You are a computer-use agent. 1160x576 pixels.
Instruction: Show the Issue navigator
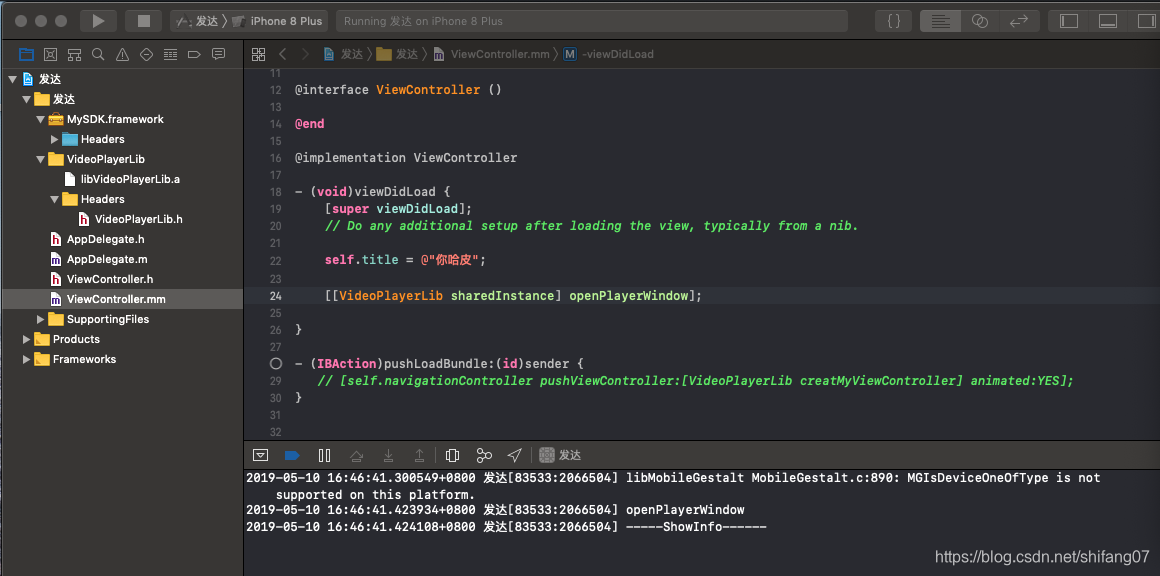pos(122,54)
